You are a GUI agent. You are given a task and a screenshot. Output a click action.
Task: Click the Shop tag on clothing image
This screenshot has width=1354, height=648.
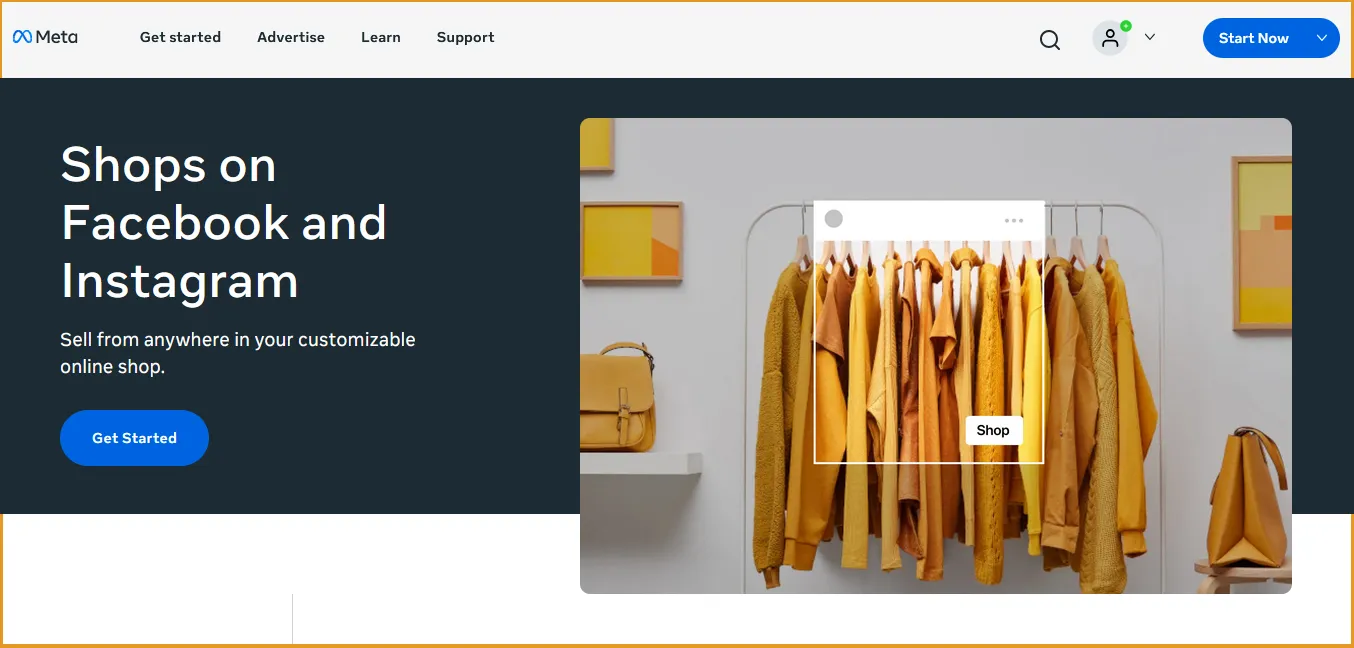pyautogui.click(x=993, y=430)
